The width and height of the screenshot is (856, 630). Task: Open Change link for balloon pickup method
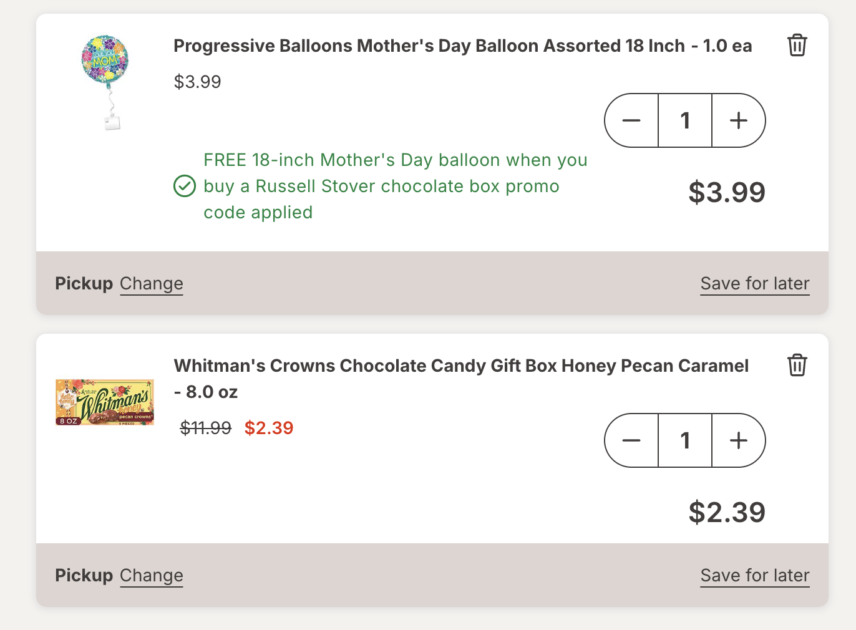(151, 284)
